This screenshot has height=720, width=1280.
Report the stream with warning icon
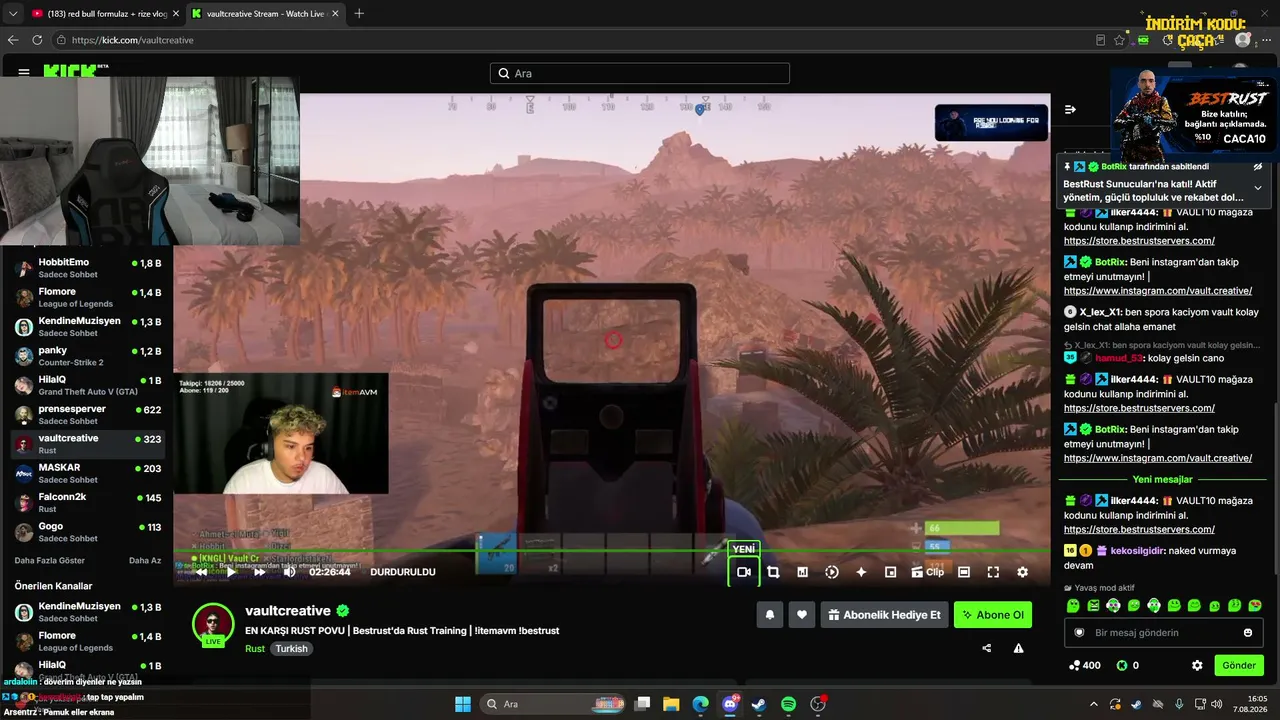(x=1018, y=648)
